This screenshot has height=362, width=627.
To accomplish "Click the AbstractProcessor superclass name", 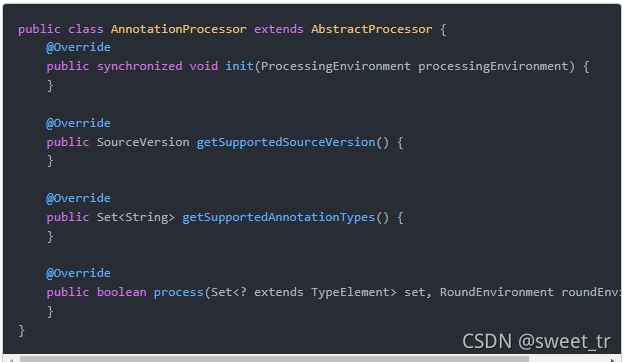I will click(x=371, y=29).
